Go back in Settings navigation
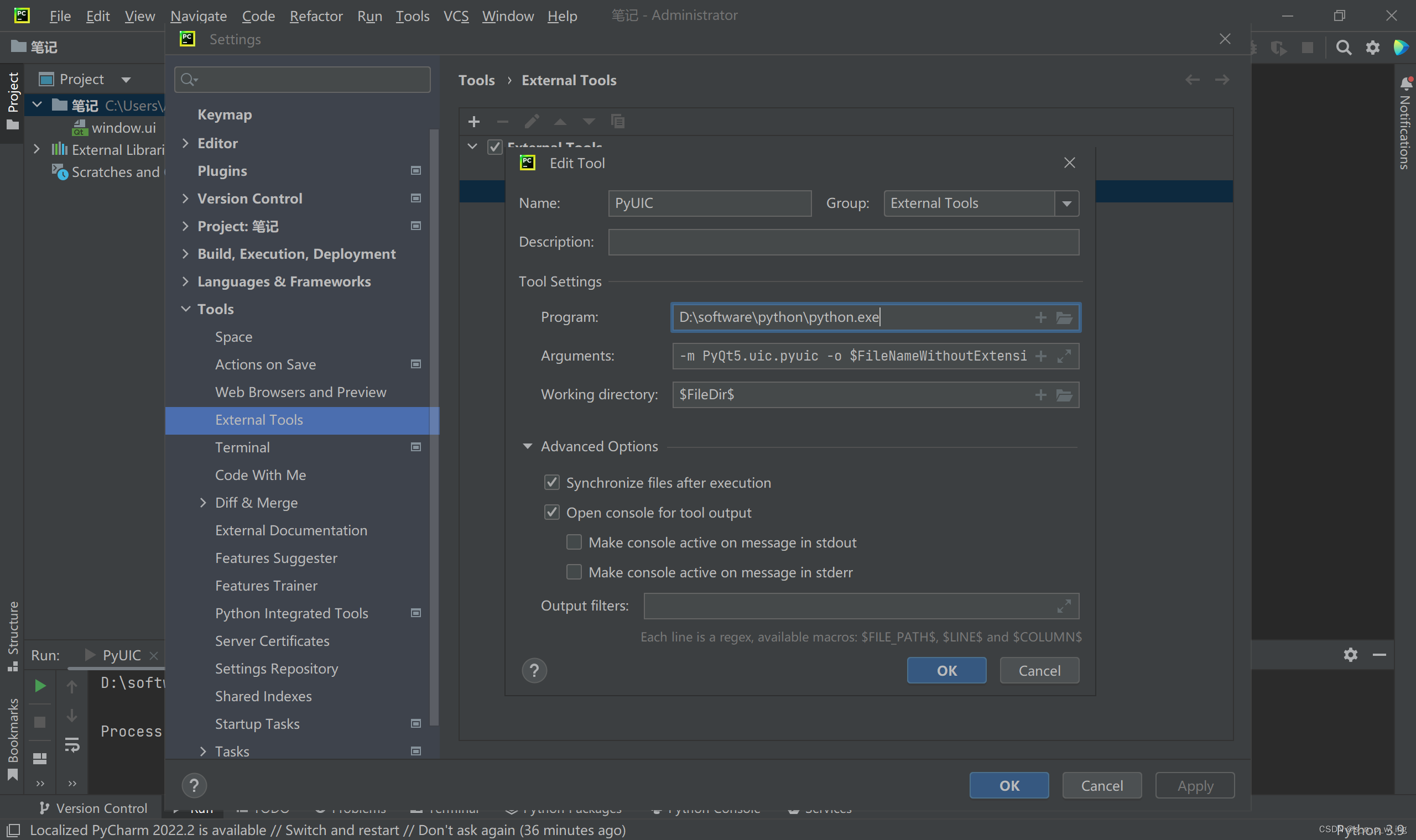 pos(1193,80)
